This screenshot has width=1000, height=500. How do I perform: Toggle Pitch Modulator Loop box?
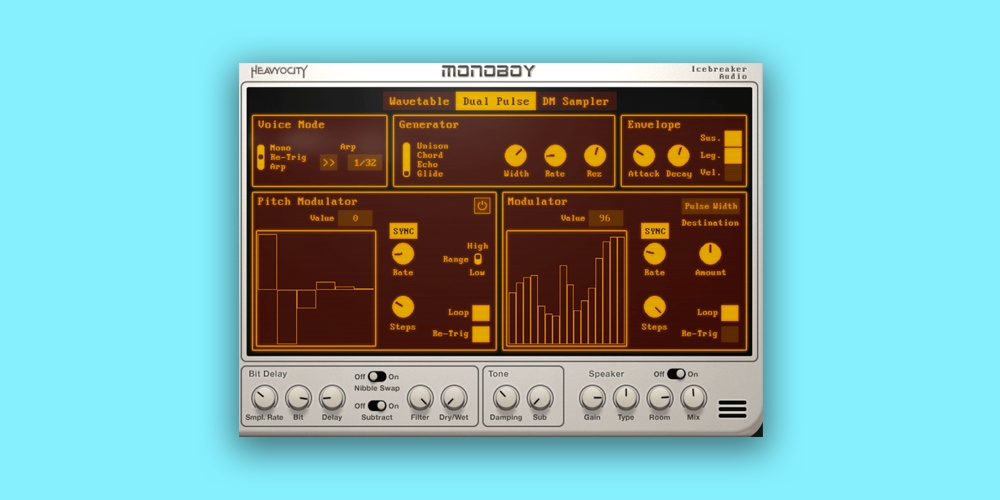point(481,313)
